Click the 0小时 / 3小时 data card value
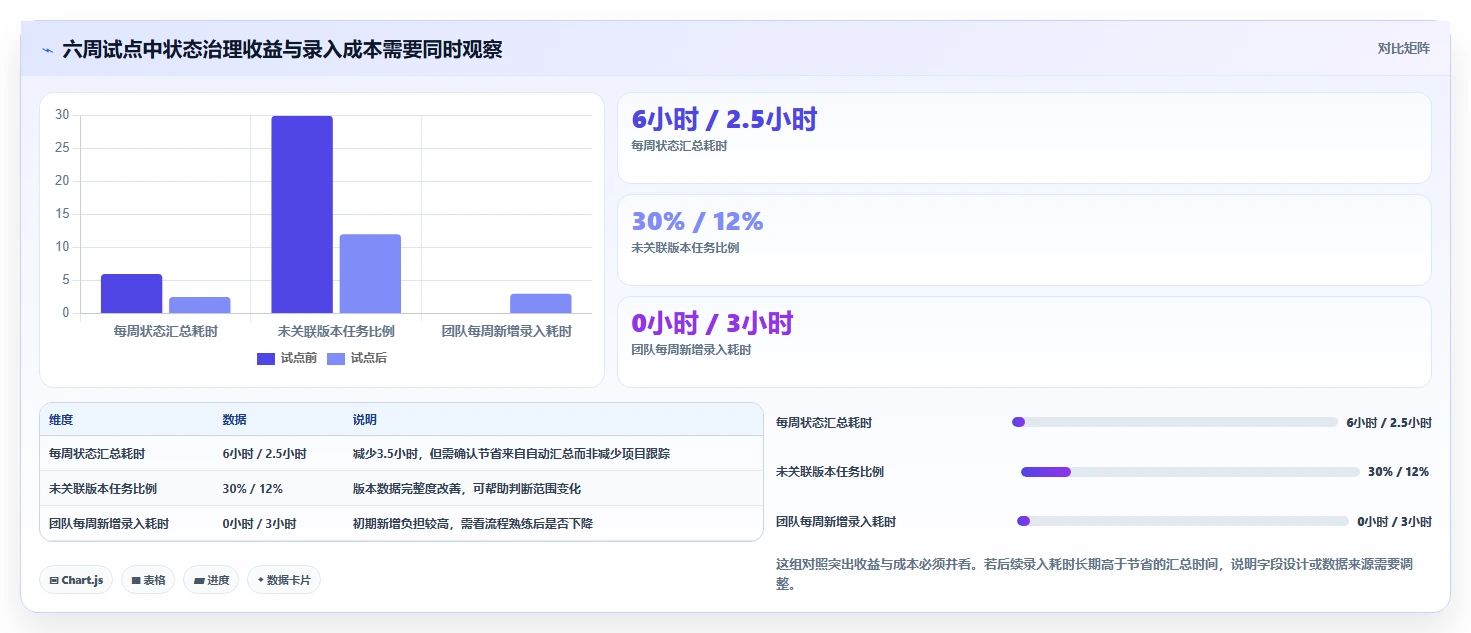1471x633 pixels. click(712, 323)
